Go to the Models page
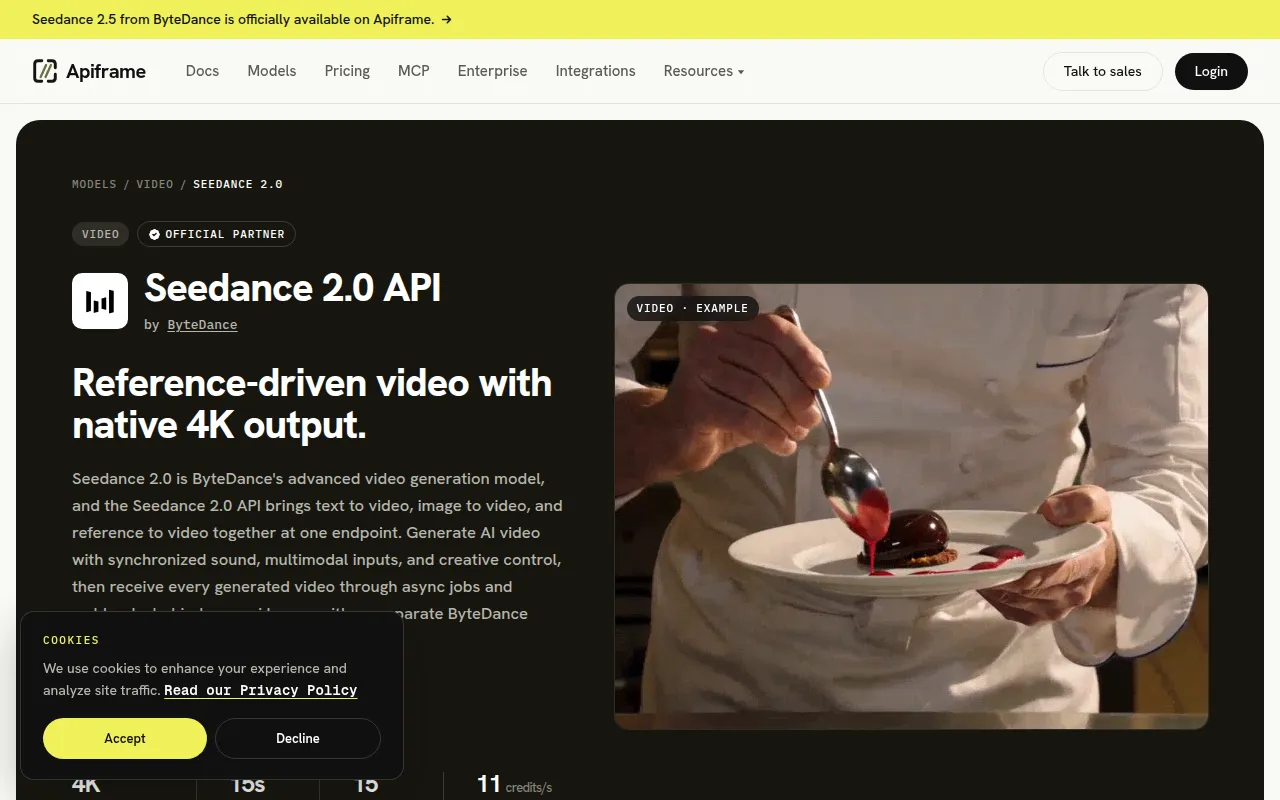 click(x=272, y=71)
